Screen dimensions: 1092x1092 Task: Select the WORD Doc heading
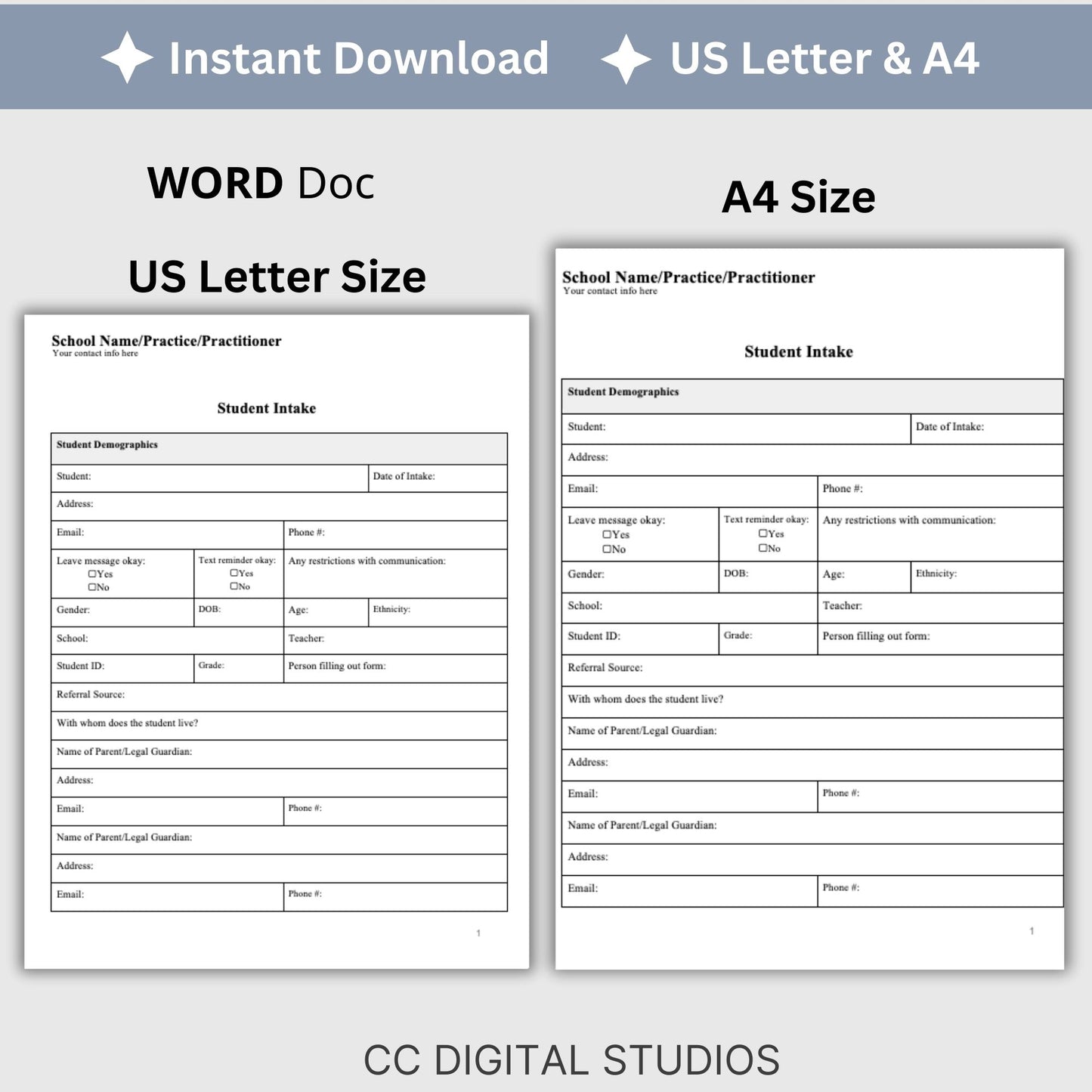261,184
